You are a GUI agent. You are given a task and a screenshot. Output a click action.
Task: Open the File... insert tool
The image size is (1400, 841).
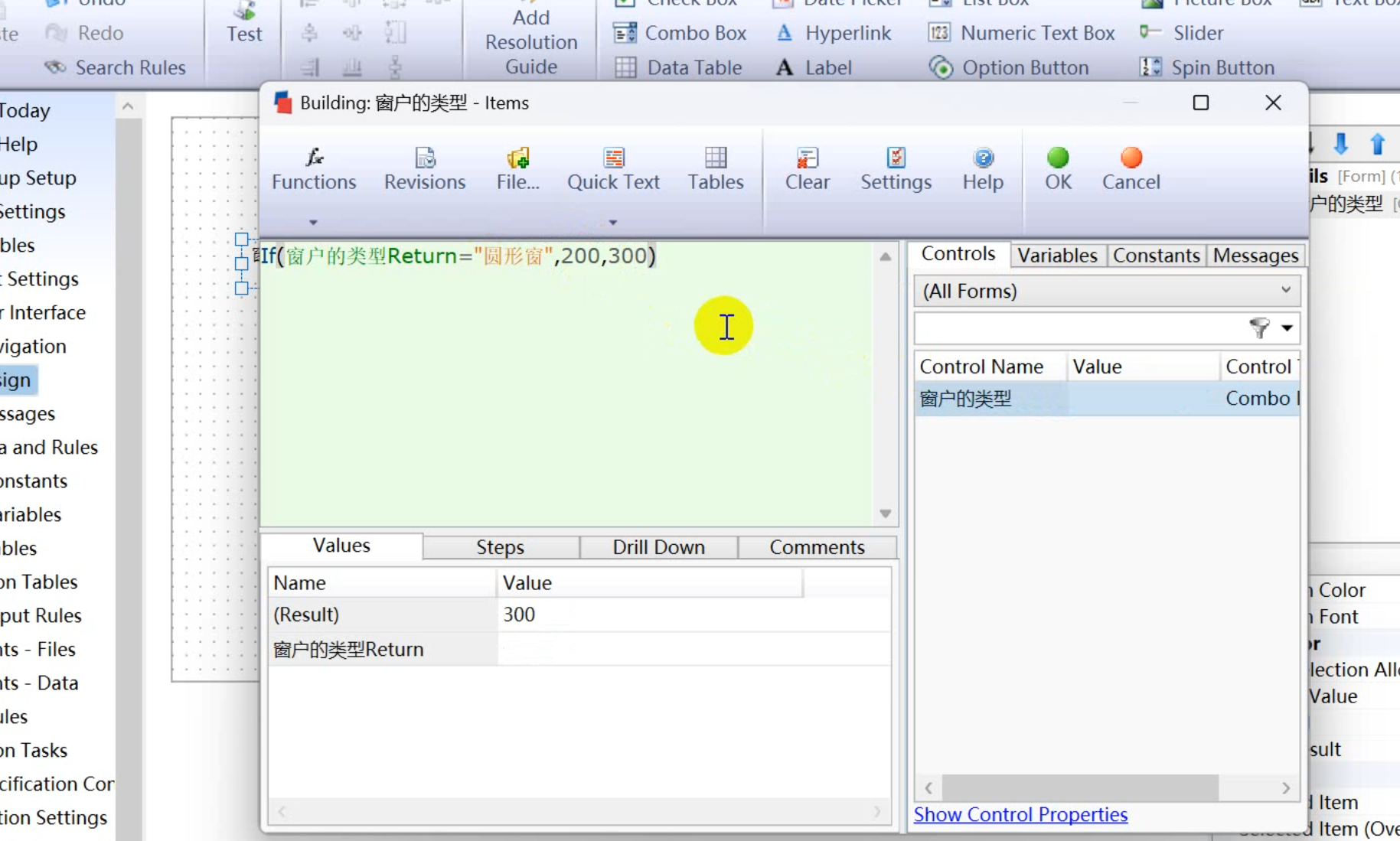(517, 168)
